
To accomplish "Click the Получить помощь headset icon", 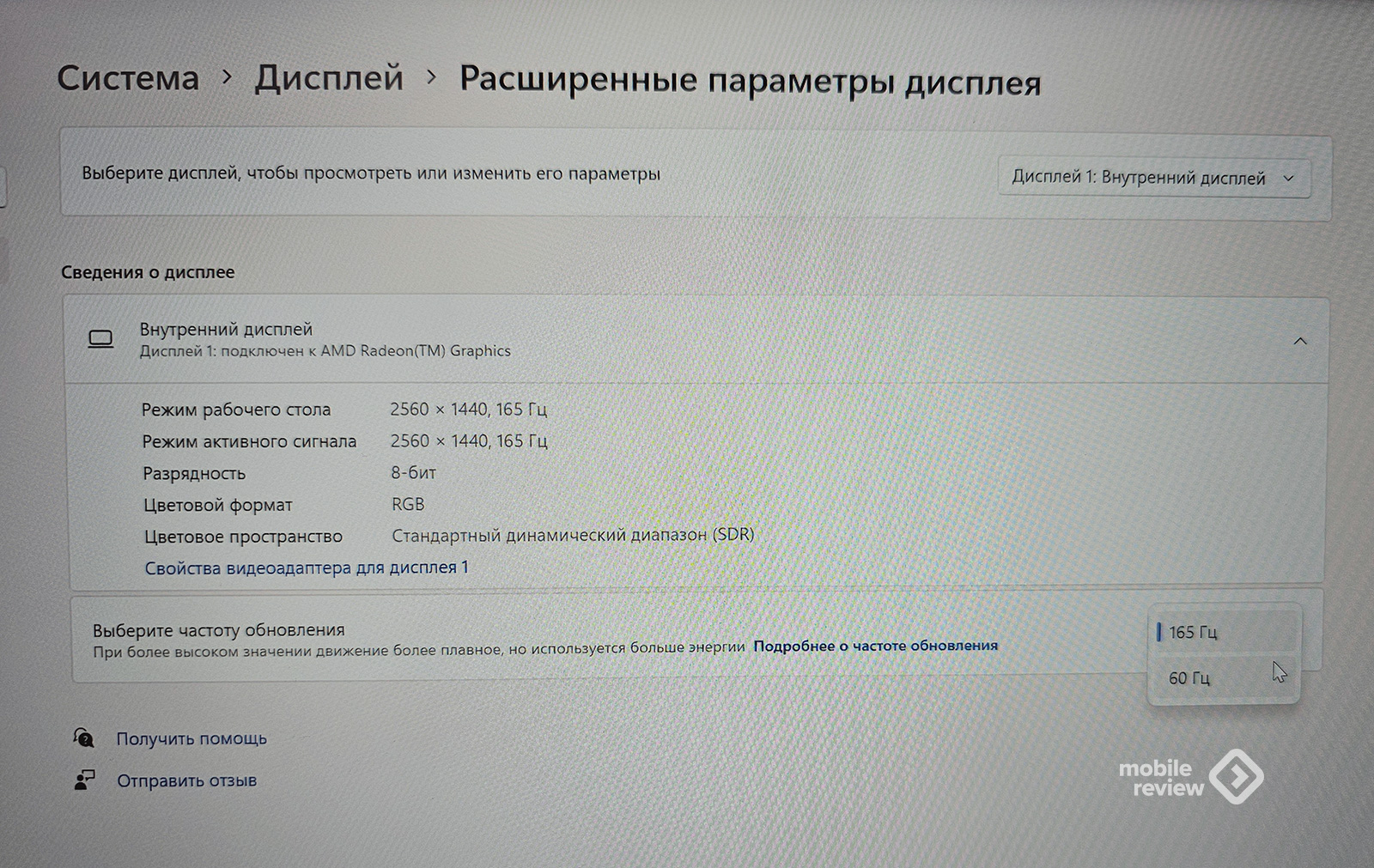I will click(x=84, y=737).
